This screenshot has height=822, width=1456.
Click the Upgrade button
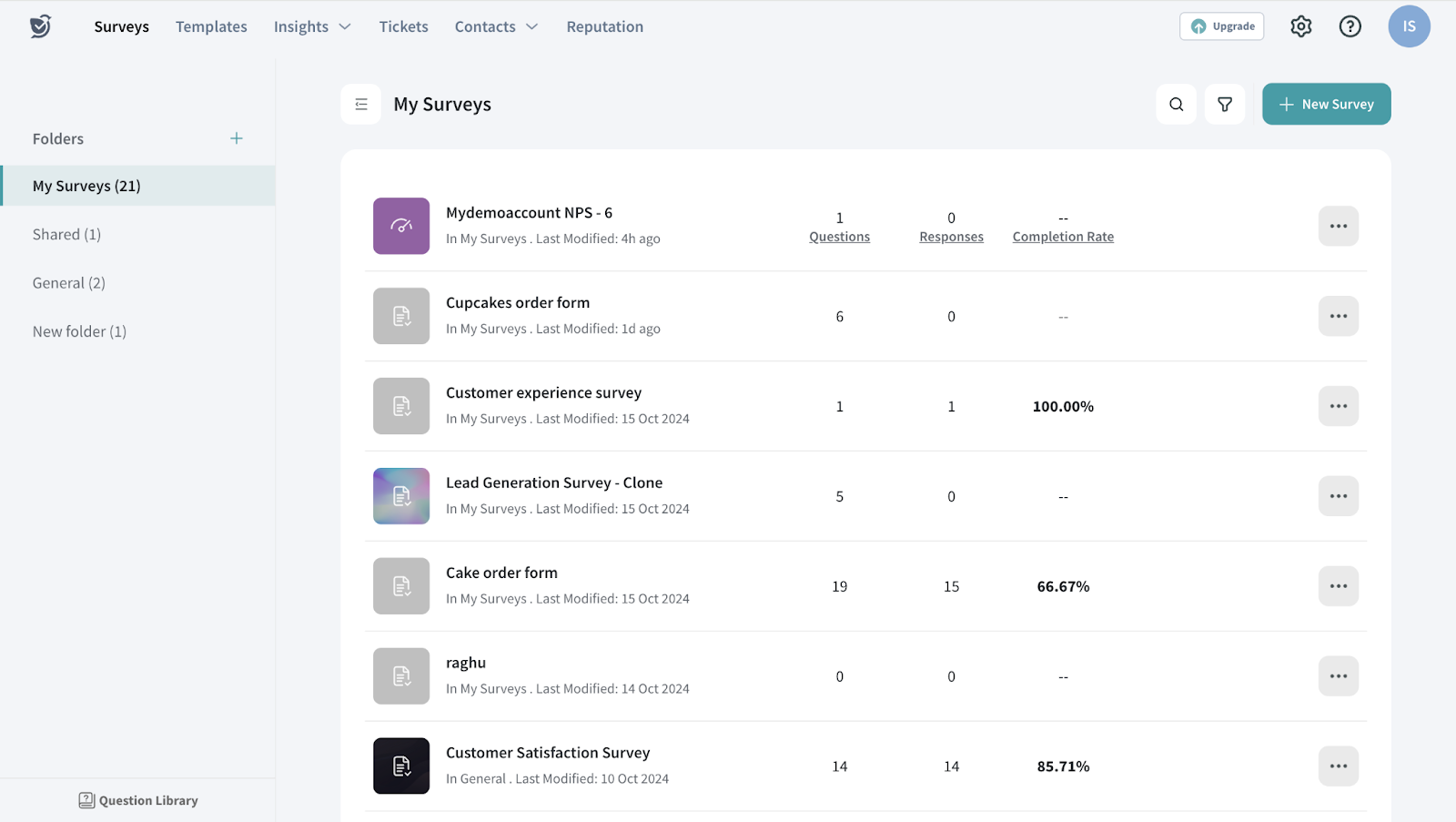pyautogui.click(x=1221, y=26)
